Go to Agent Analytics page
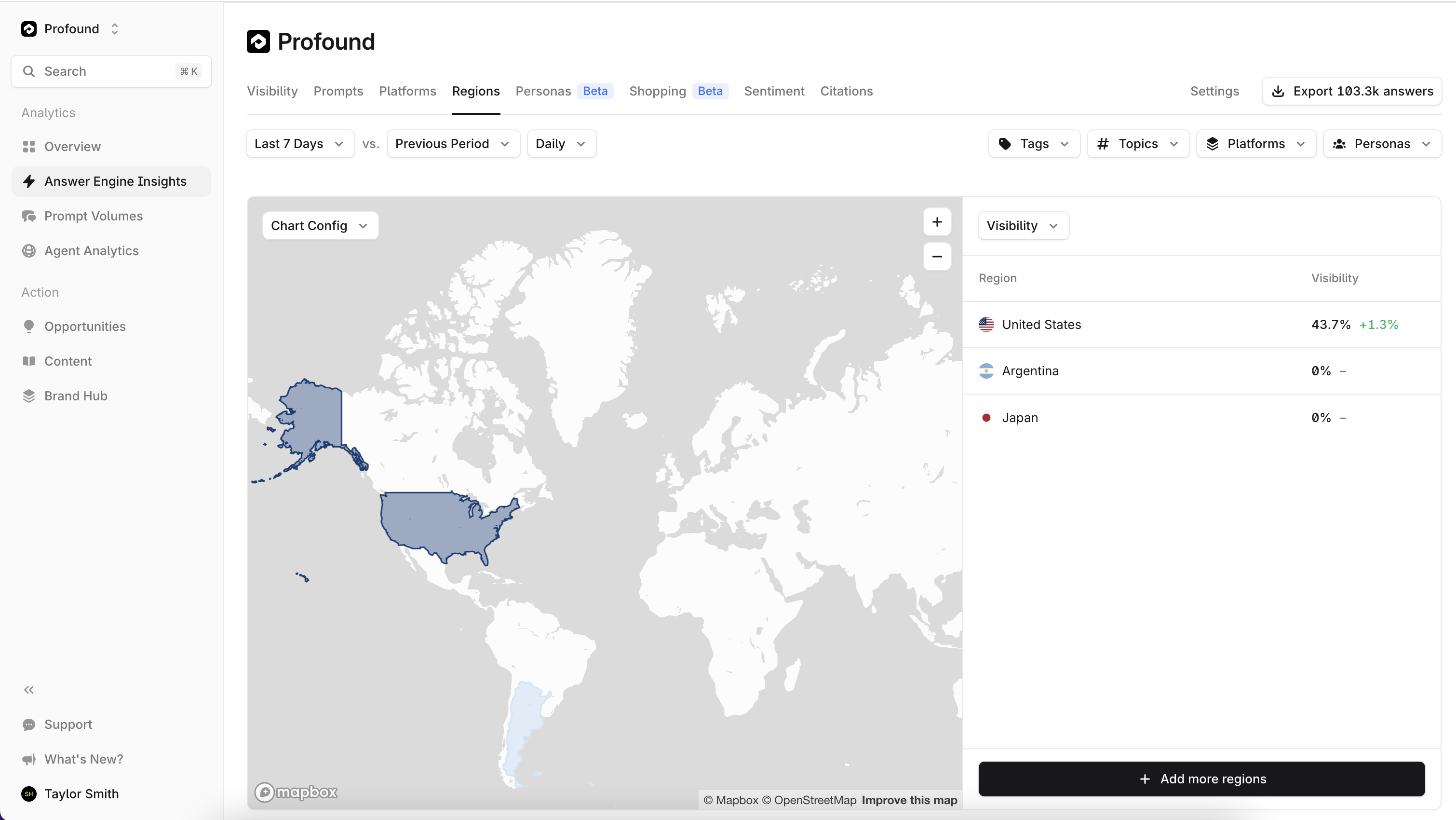The image size is (1456, 820). tap(91, 250)
